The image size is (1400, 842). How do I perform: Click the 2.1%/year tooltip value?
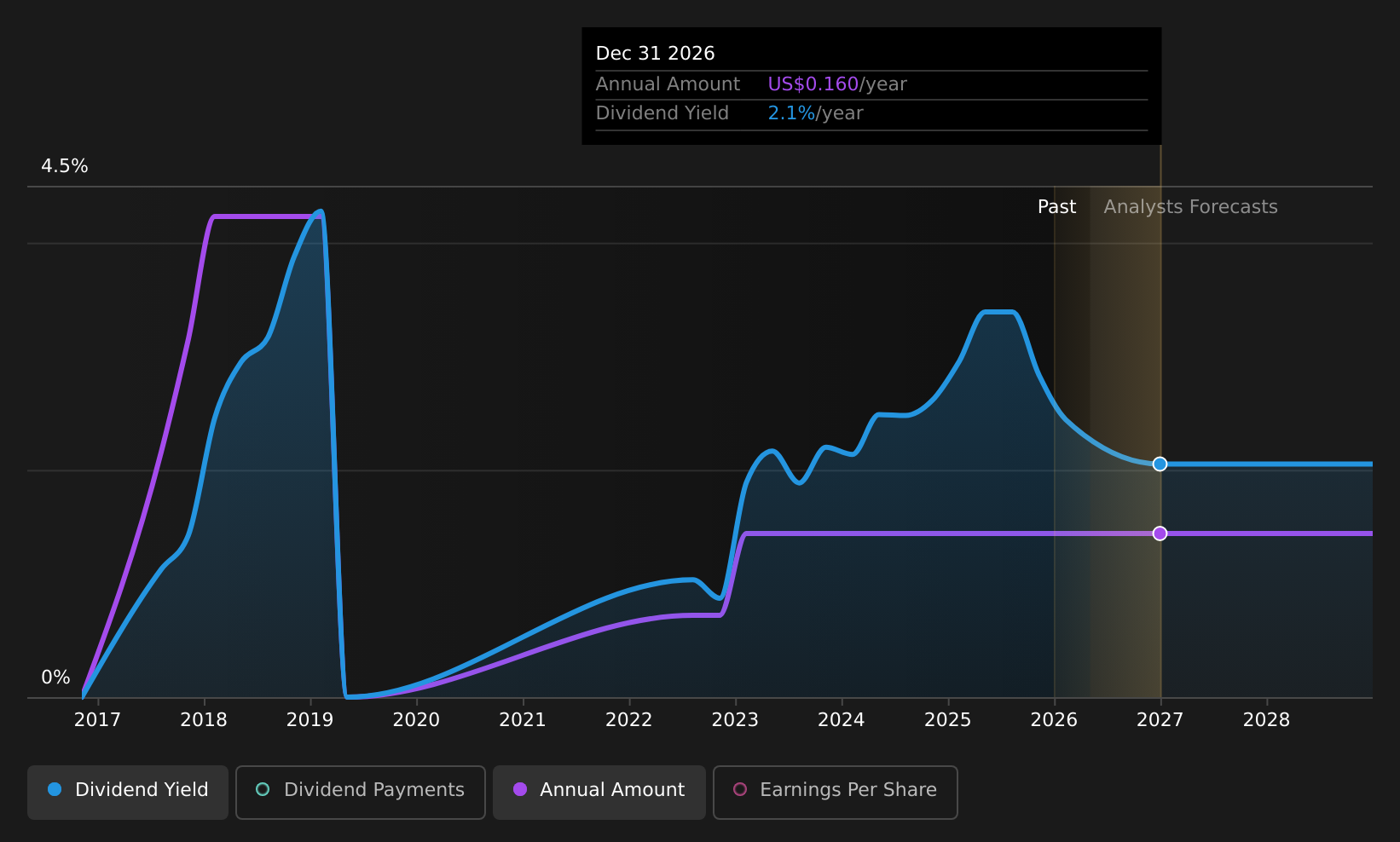(x=815, y=113)
